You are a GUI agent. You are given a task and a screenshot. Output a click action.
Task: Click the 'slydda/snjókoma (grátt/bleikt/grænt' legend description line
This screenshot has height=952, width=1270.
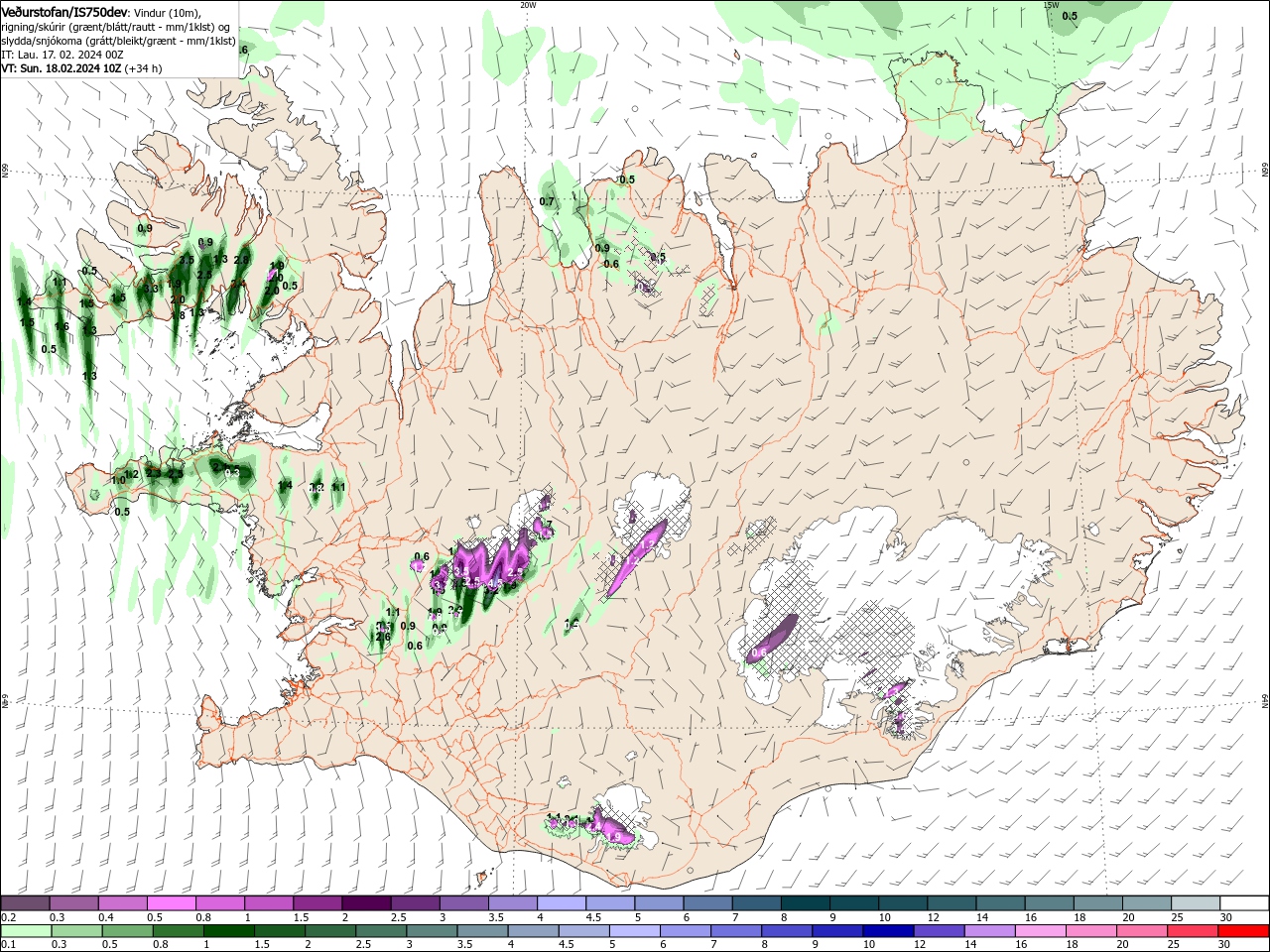coord(118,41)
